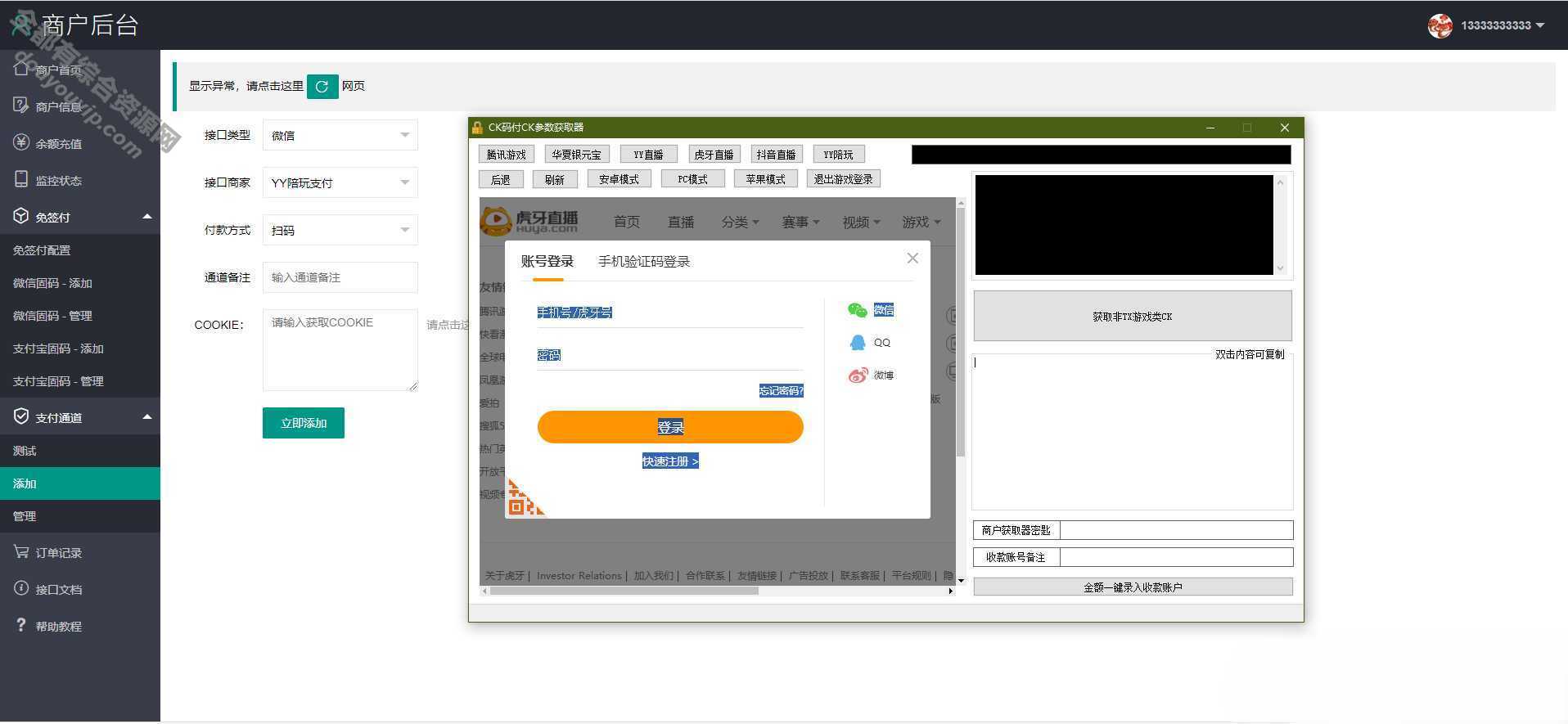This screenshot has height=724, width=1568.
Task: Click the 商户首页 home icon in sidebar
Action: pyautogui.click(x=21, y=69)
